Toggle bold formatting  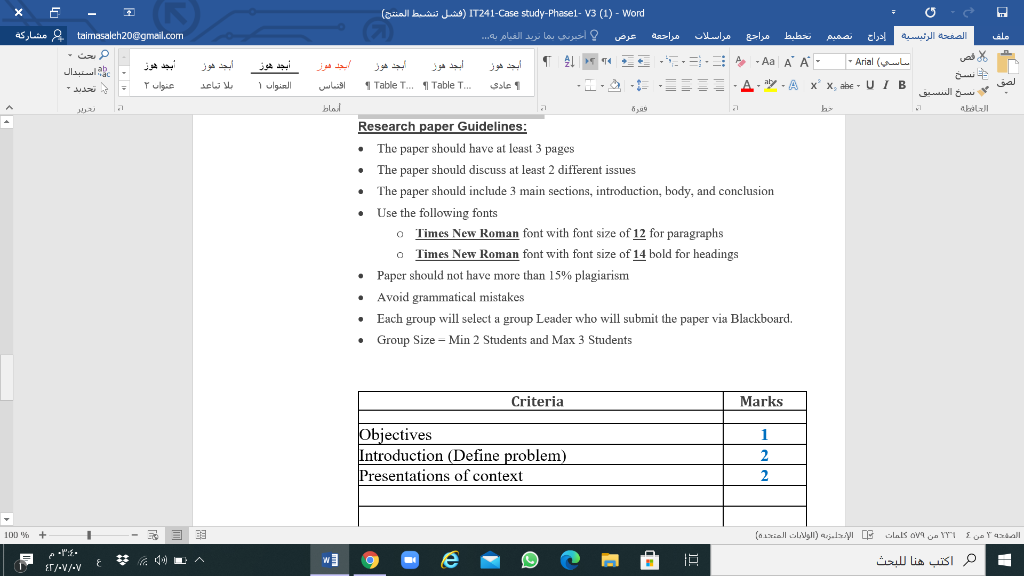click(901, 85)
